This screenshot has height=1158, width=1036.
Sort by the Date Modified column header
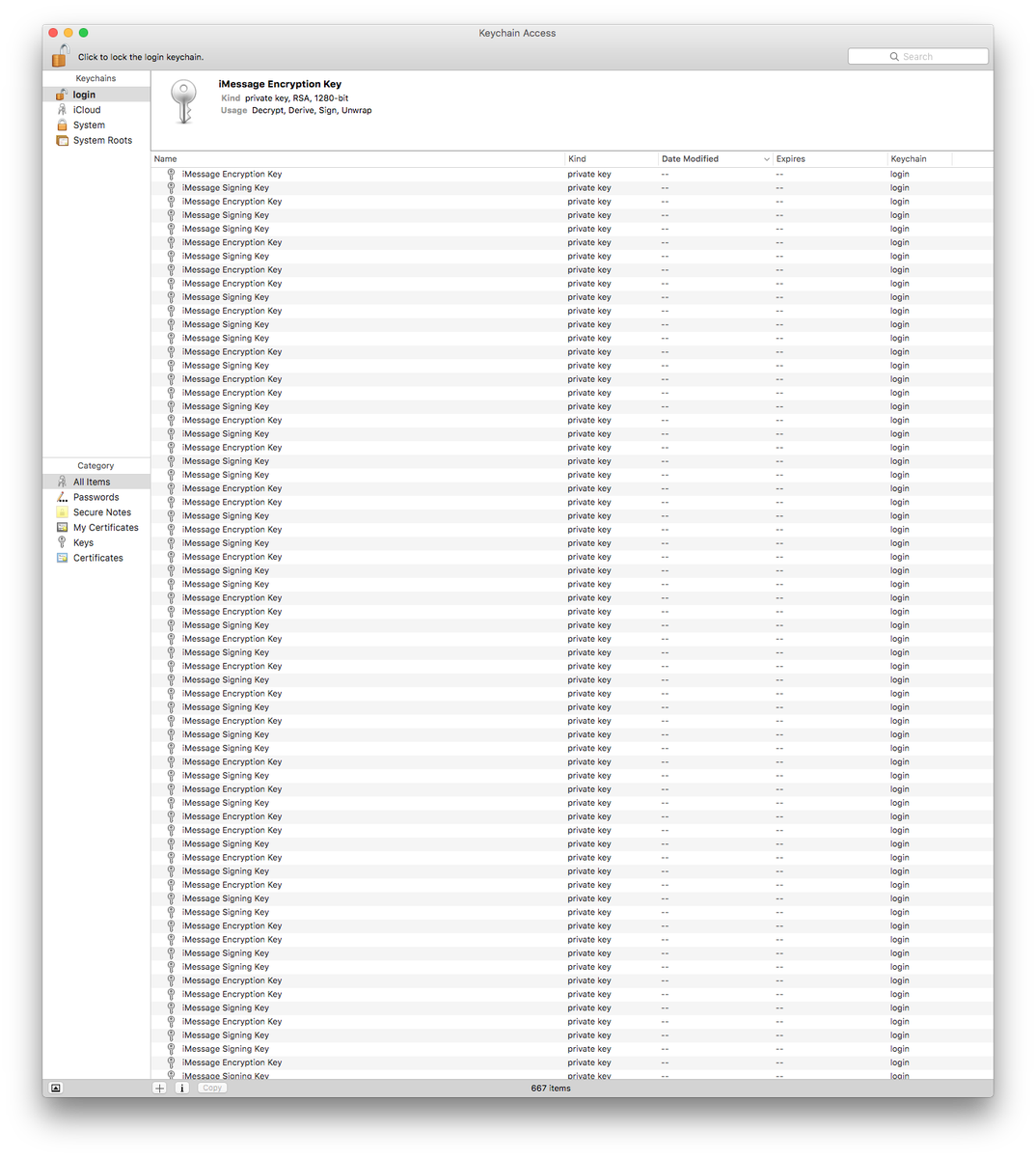click(x=715, y=159)
